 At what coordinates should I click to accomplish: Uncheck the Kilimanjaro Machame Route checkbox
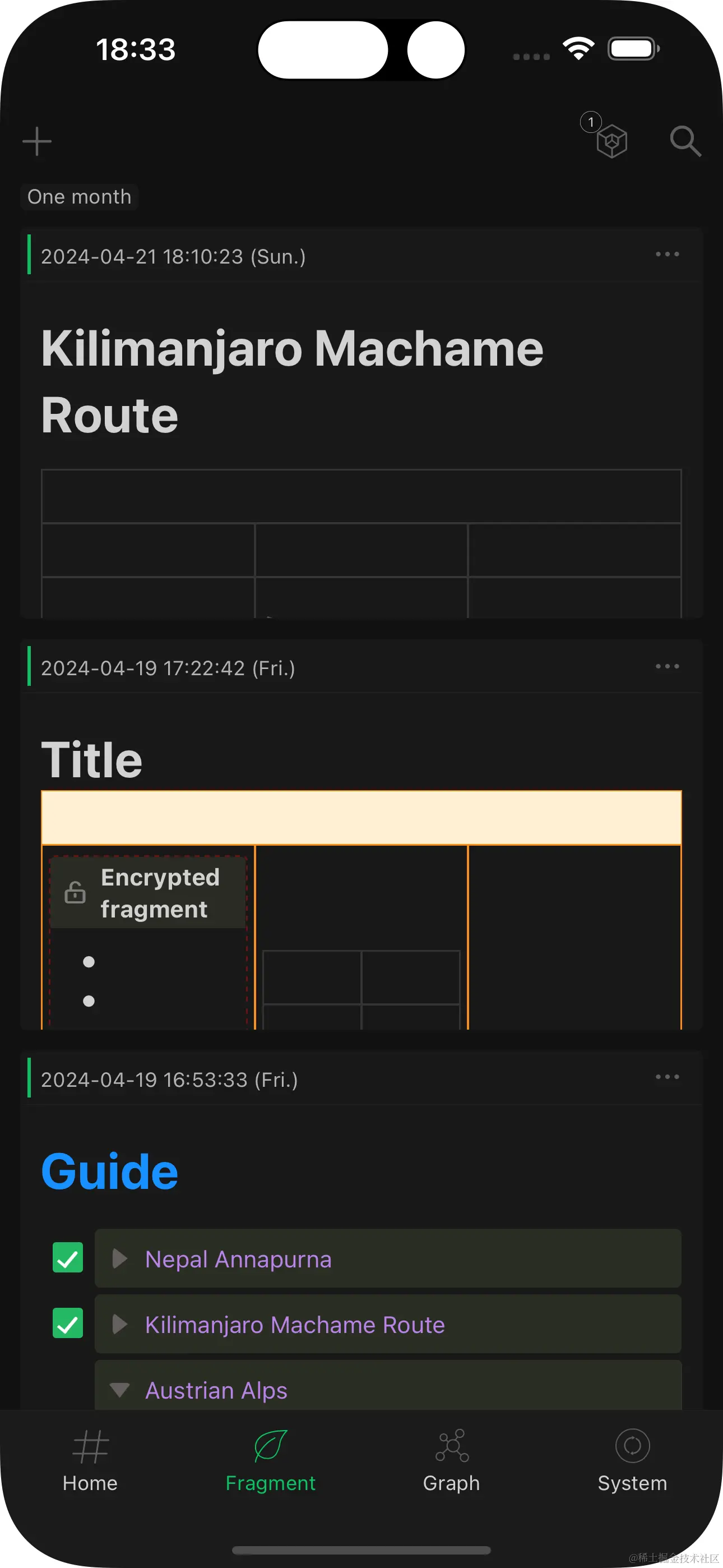[x=67, y=1324]
